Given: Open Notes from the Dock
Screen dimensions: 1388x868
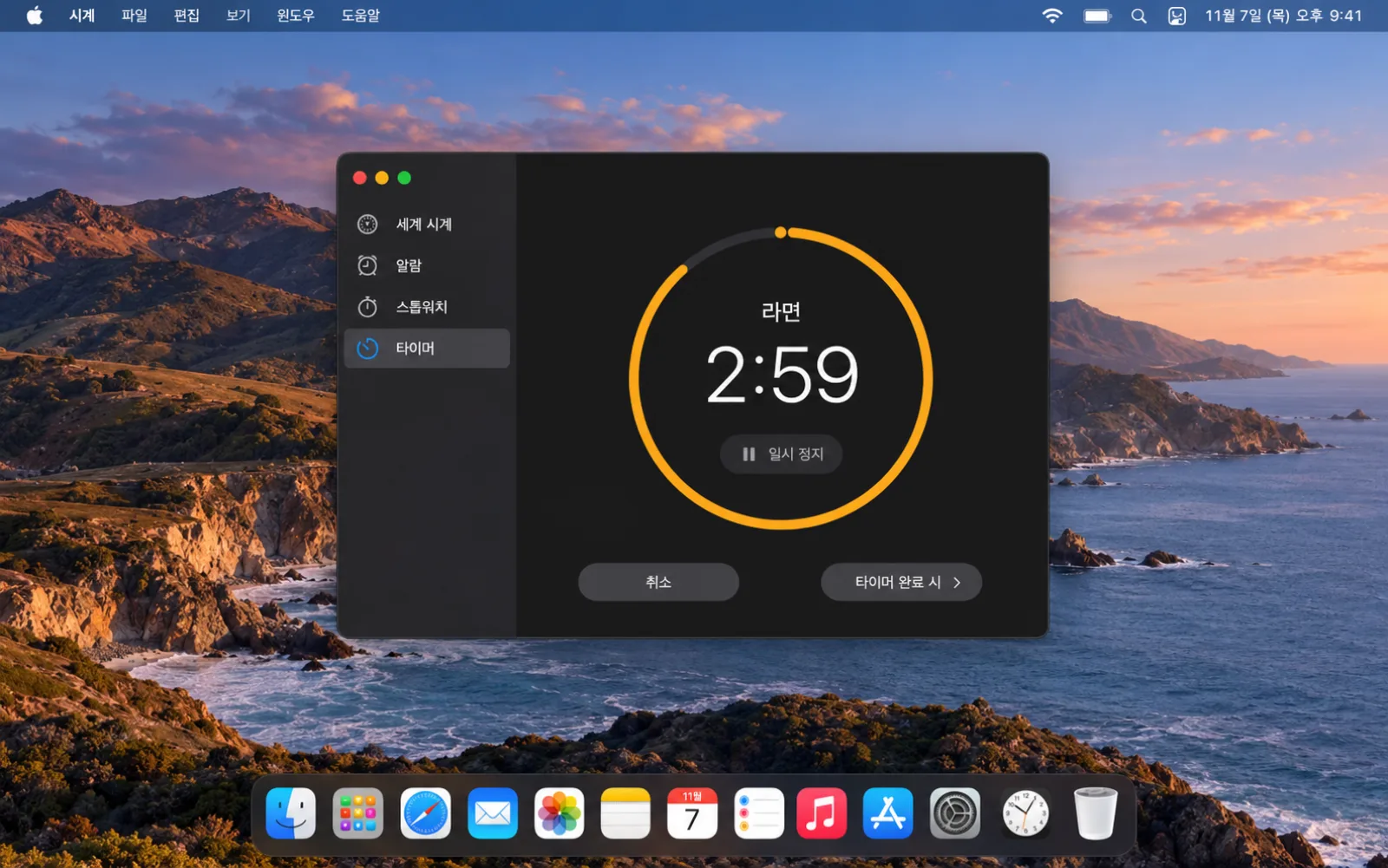Looking at the screenshot, I should [x=625, y=813].
